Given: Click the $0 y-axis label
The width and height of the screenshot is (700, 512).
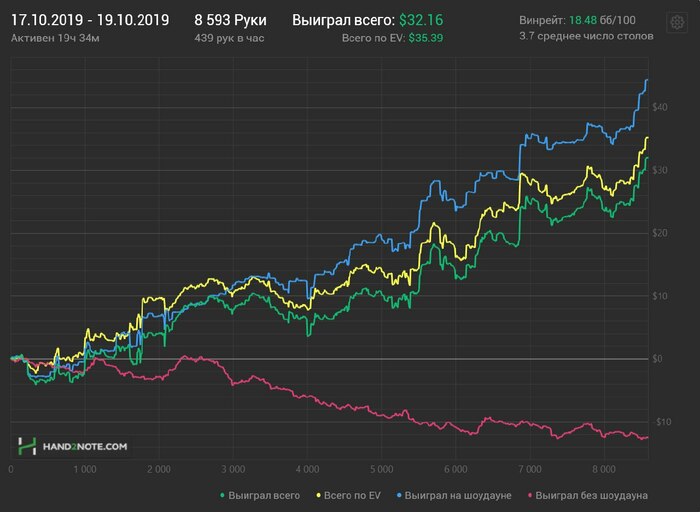Looking at the screenshot, I should 657,359.
